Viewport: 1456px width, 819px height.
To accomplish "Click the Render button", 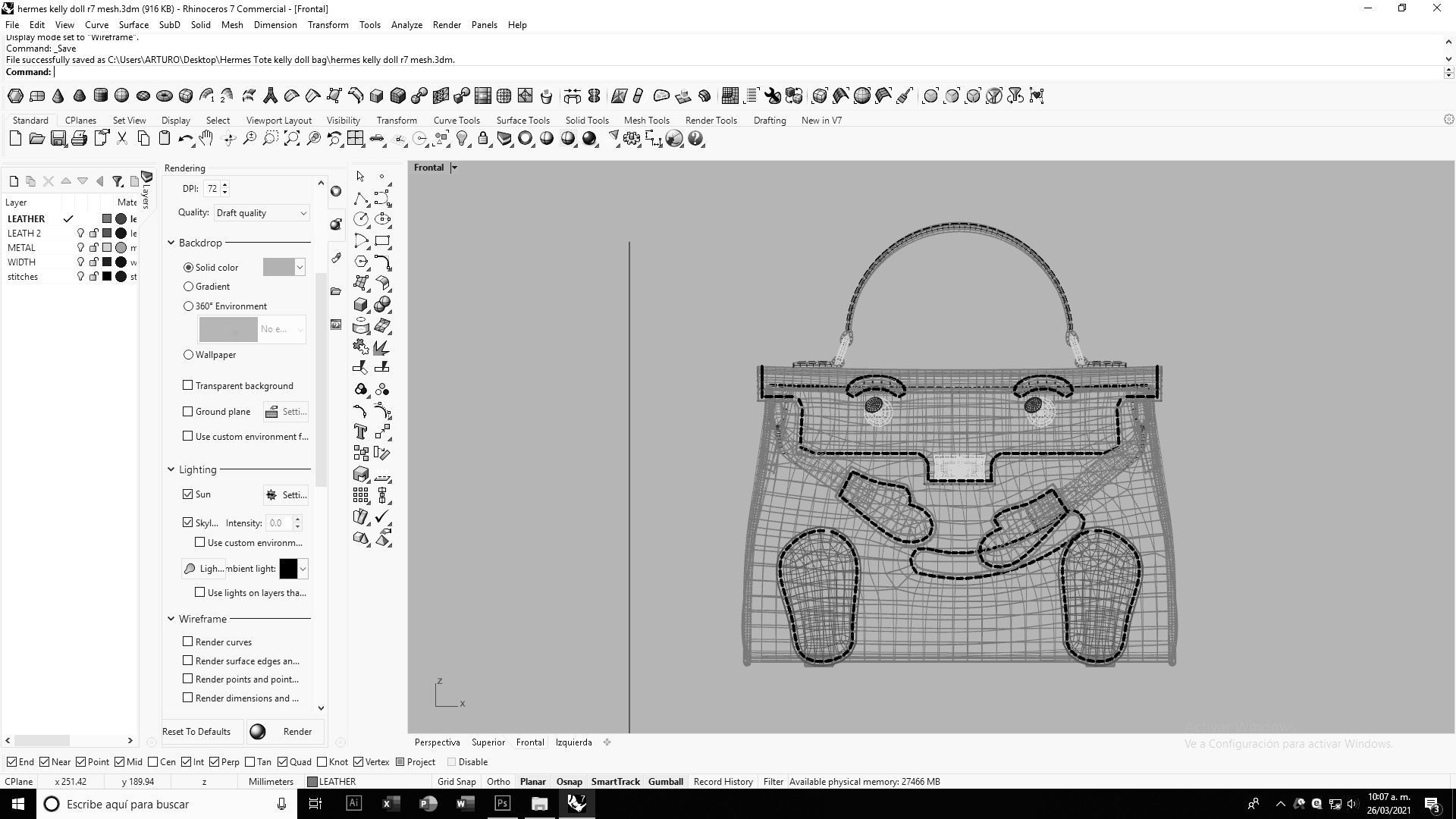I will click(286, 732).
